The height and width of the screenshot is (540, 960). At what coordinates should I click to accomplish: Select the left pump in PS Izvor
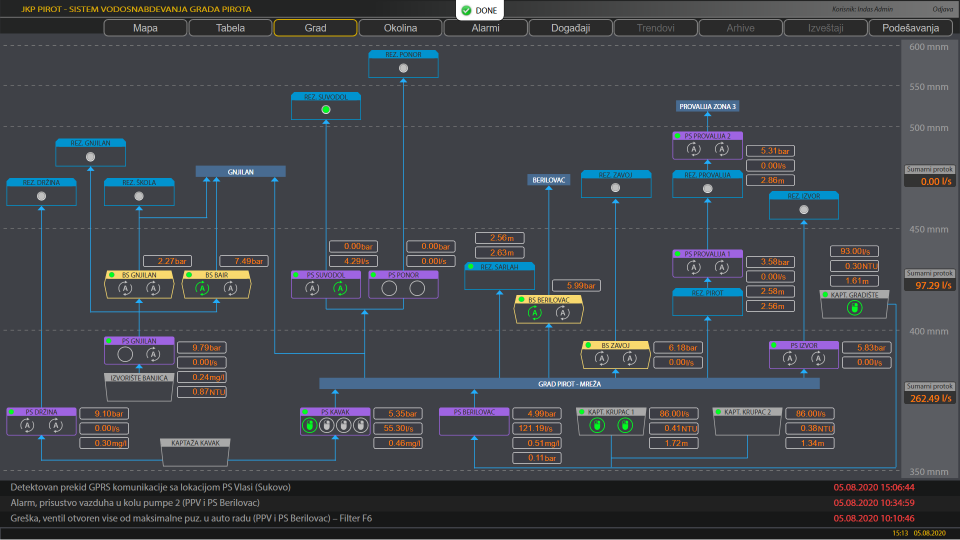coord(789,360)
